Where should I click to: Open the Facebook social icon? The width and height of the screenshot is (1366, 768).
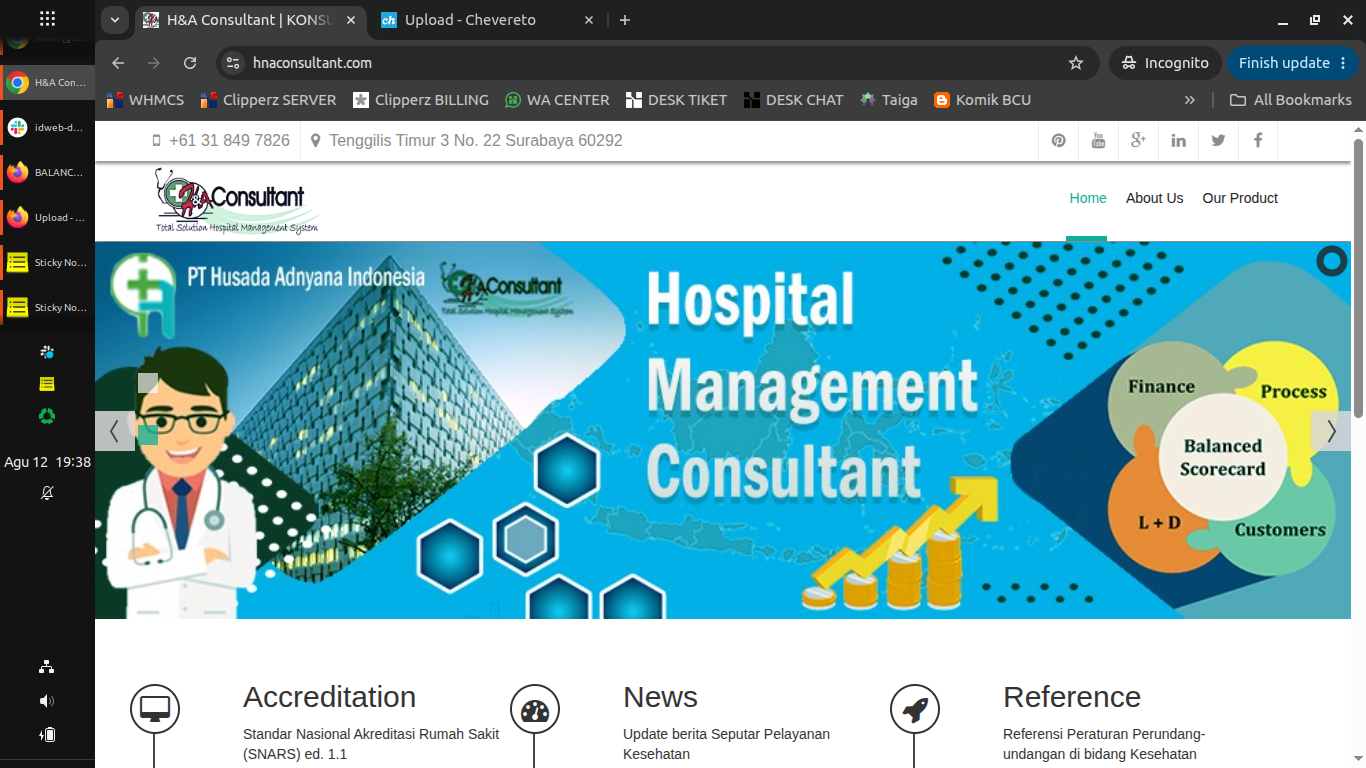pos(1258,141)
